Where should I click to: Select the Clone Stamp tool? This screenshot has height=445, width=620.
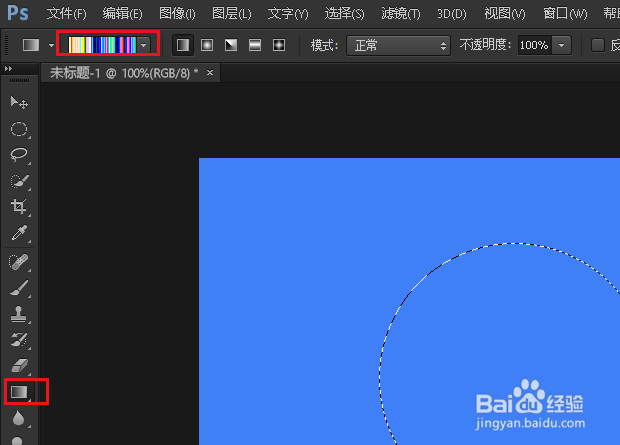tap(19, 314)
